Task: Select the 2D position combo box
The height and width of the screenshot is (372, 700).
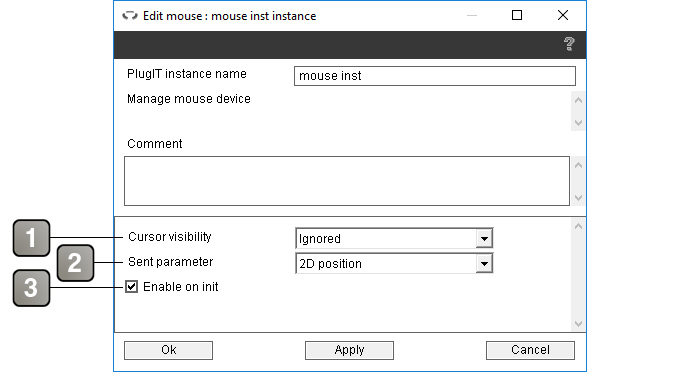Action: [394, 263]
